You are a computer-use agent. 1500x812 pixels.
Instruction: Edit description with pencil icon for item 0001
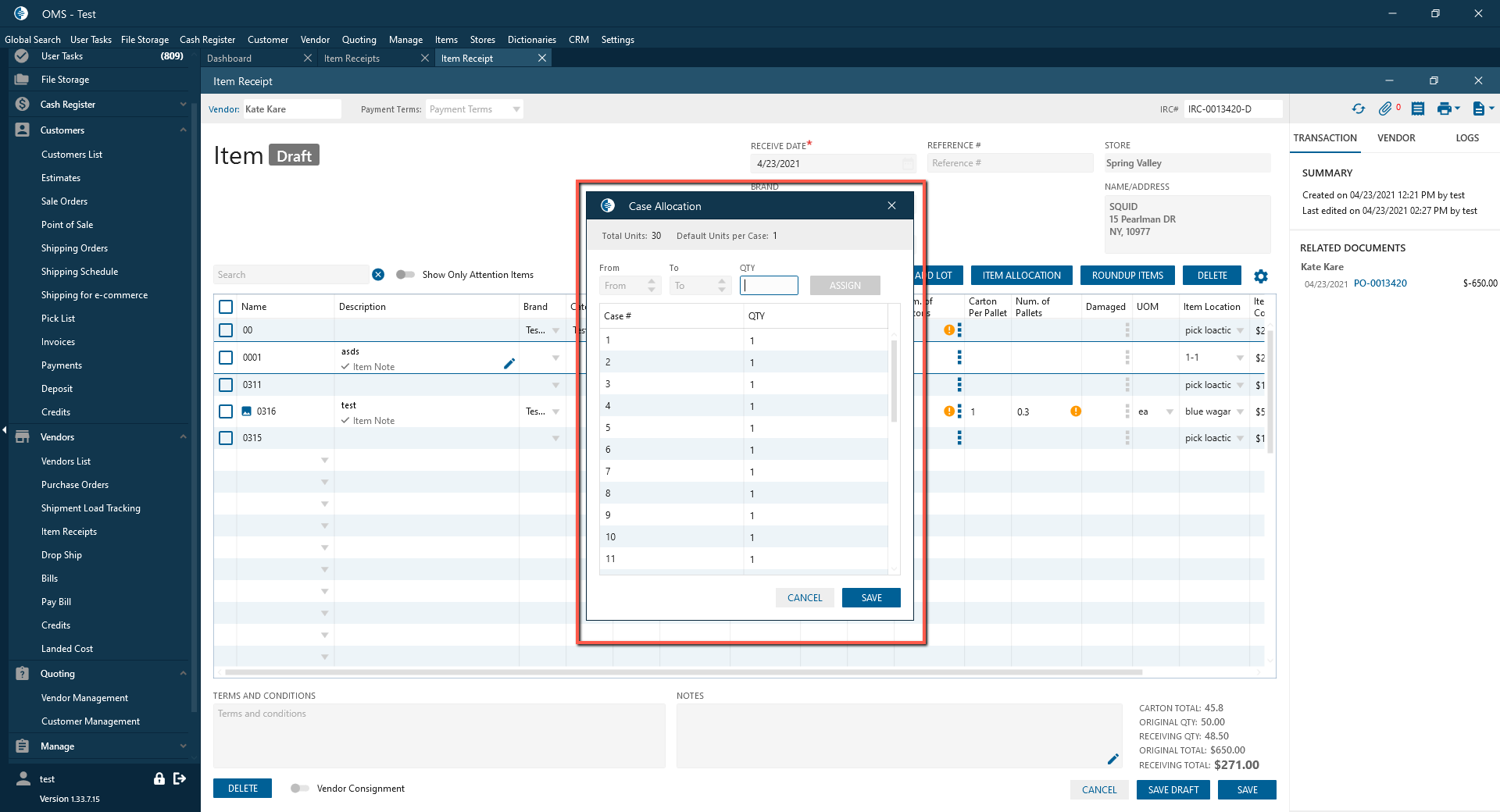click(509, 363)
